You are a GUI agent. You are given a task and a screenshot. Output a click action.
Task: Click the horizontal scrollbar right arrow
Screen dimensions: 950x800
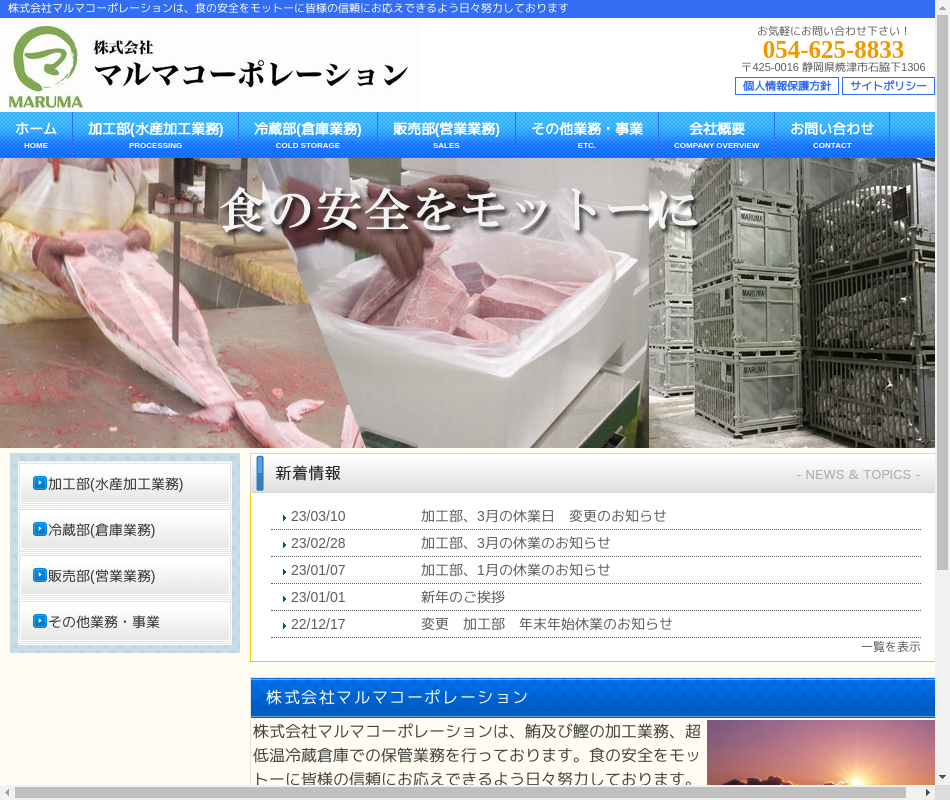point(926,792)
